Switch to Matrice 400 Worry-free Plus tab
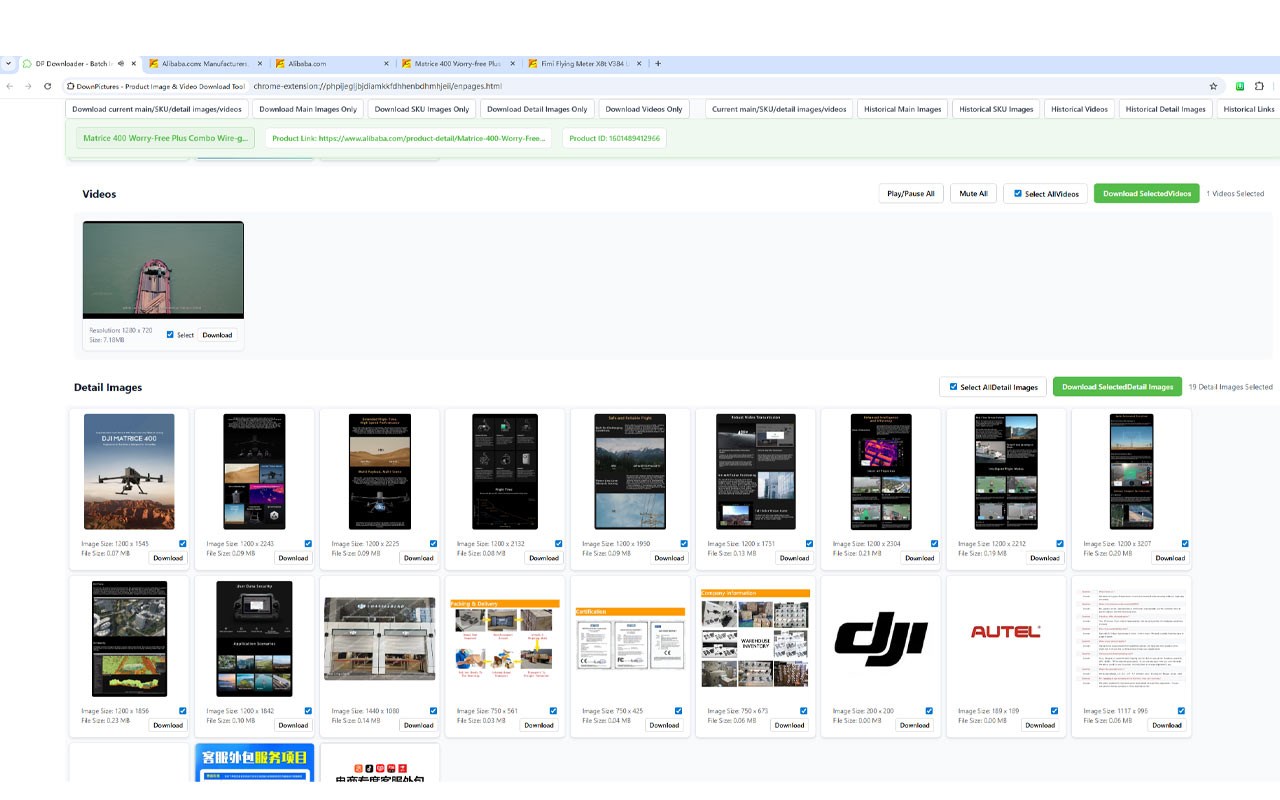1280x800 pixels. coord(458,63)
